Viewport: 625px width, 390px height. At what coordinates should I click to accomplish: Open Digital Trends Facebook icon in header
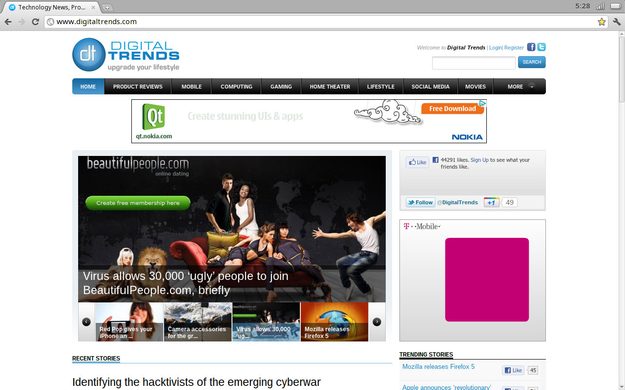pos(531,47)
